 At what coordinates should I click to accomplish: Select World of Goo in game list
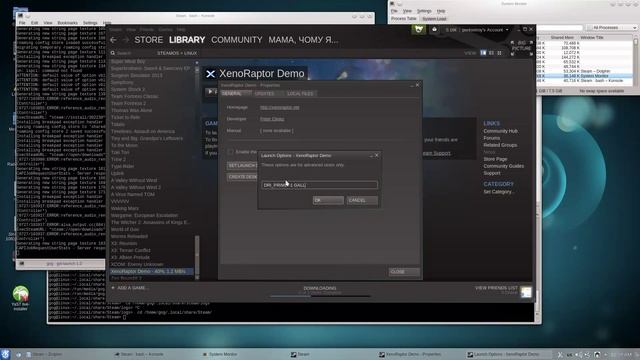125,229
